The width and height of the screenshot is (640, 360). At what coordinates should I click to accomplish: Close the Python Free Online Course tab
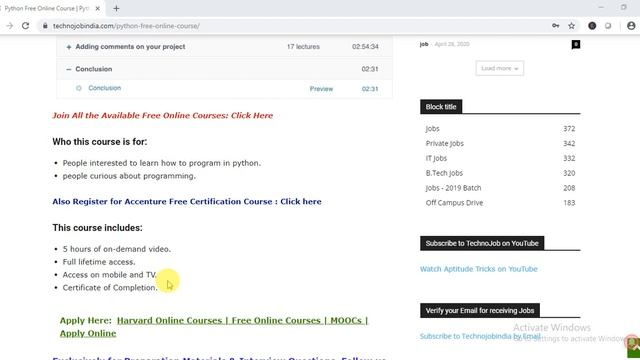(98, 8)
